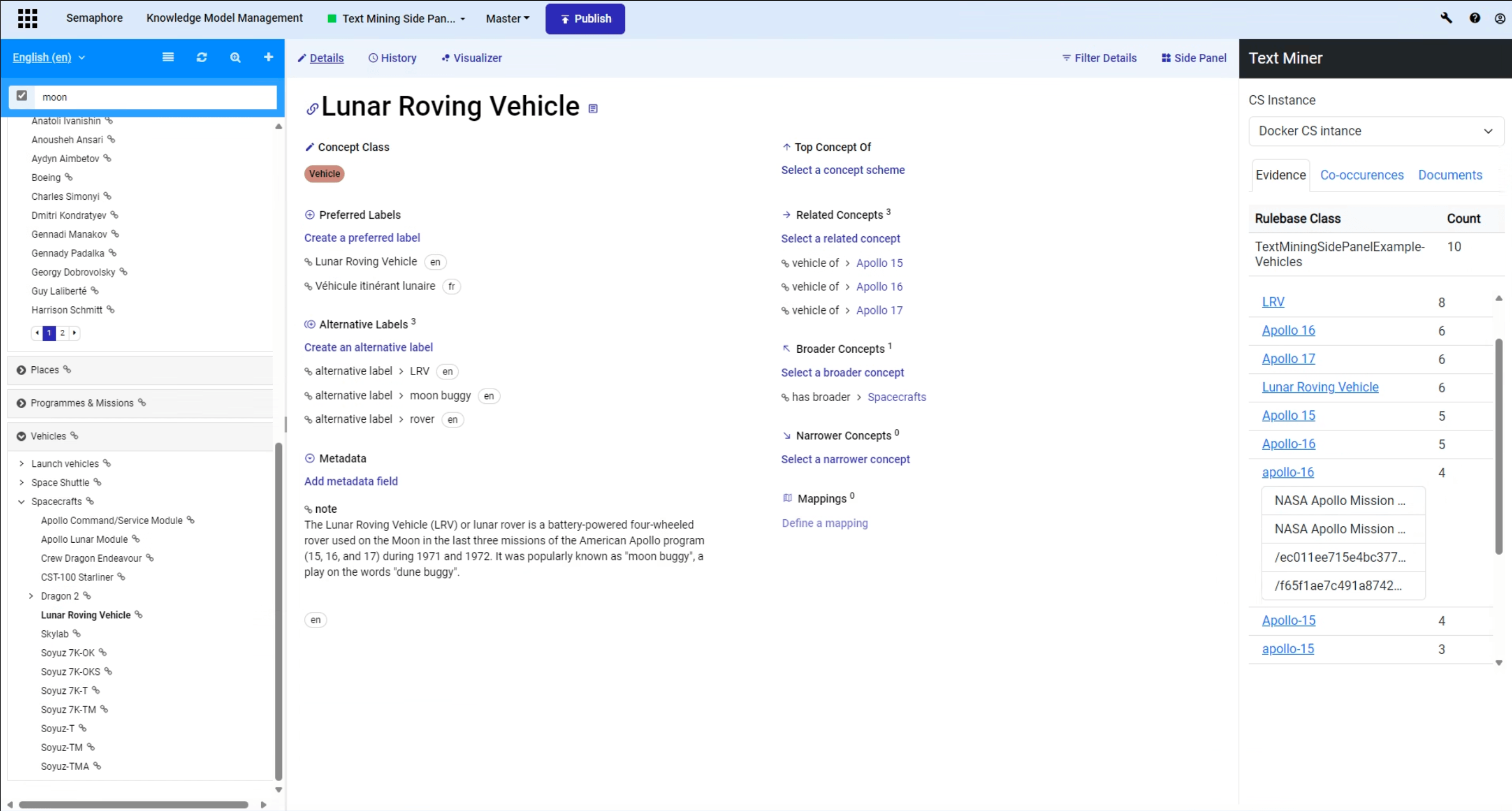Click the plus add icon in sidebar
Image resolution: width=1512 pixels, height=811 pixels.
[268, 57]
